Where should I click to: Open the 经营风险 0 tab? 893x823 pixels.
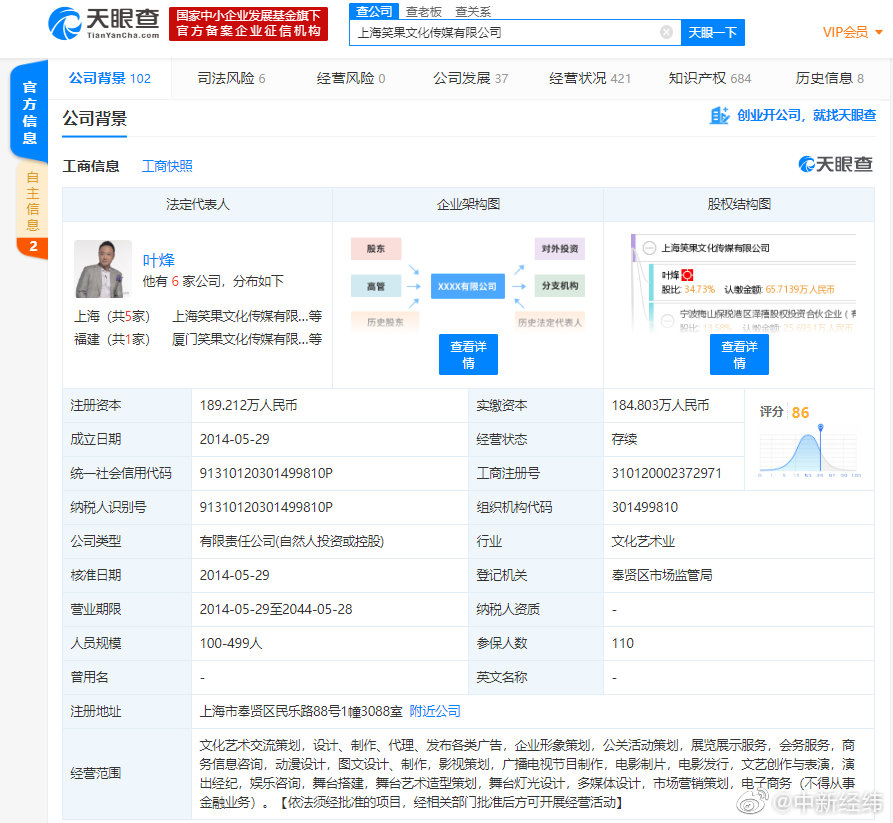[x=351, y=79]
